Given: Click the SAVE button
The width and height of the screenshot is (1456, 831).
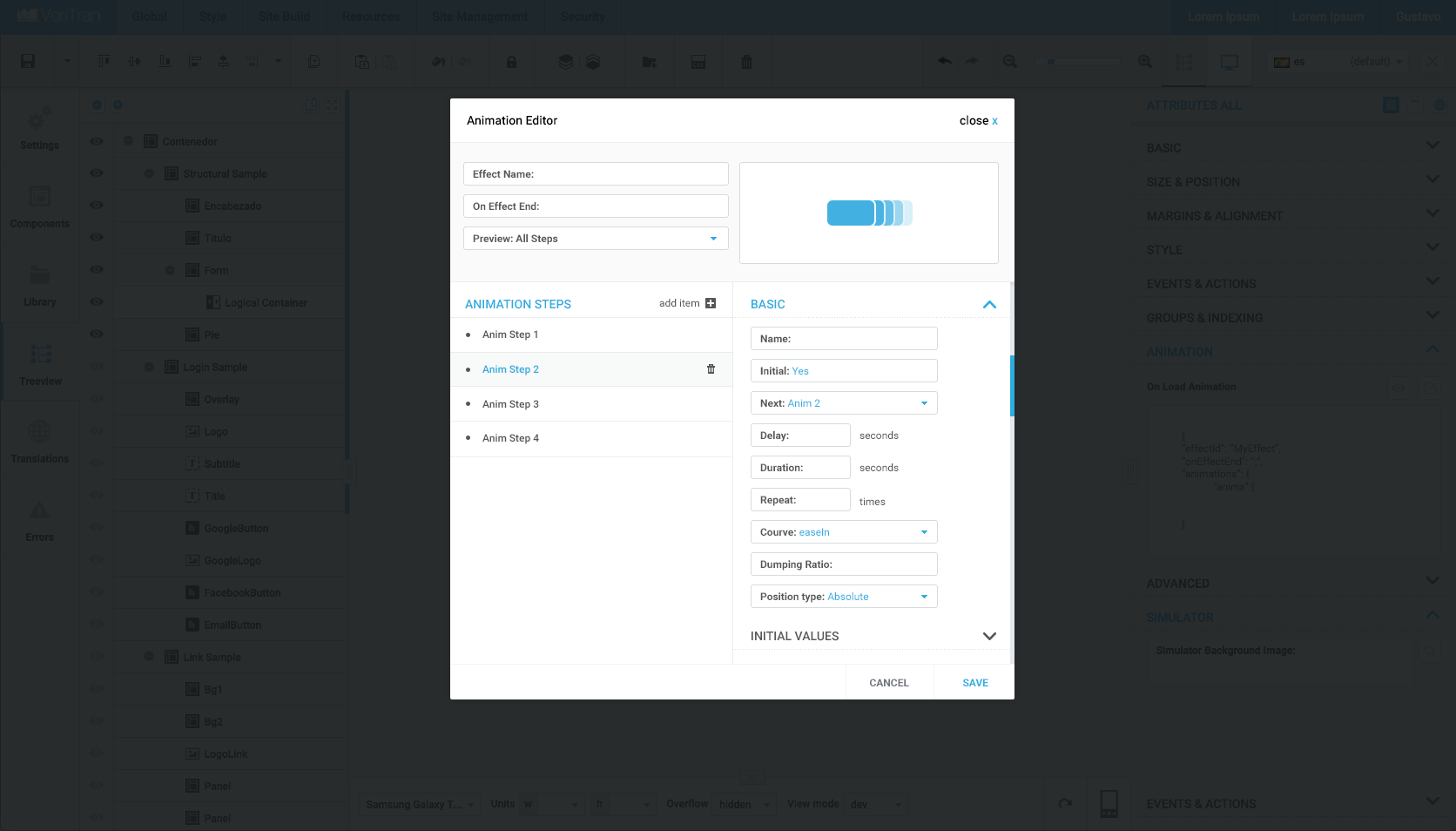Looking at the screenshot, I should coord(975,683).
